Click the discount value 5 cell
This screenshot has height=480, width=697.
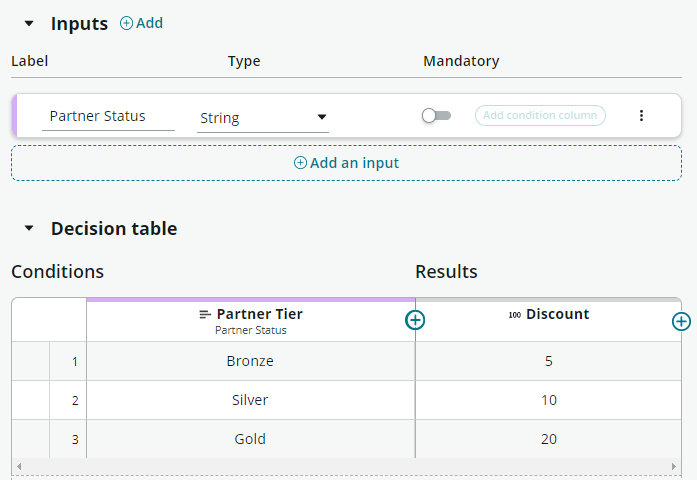pos(549,361)
